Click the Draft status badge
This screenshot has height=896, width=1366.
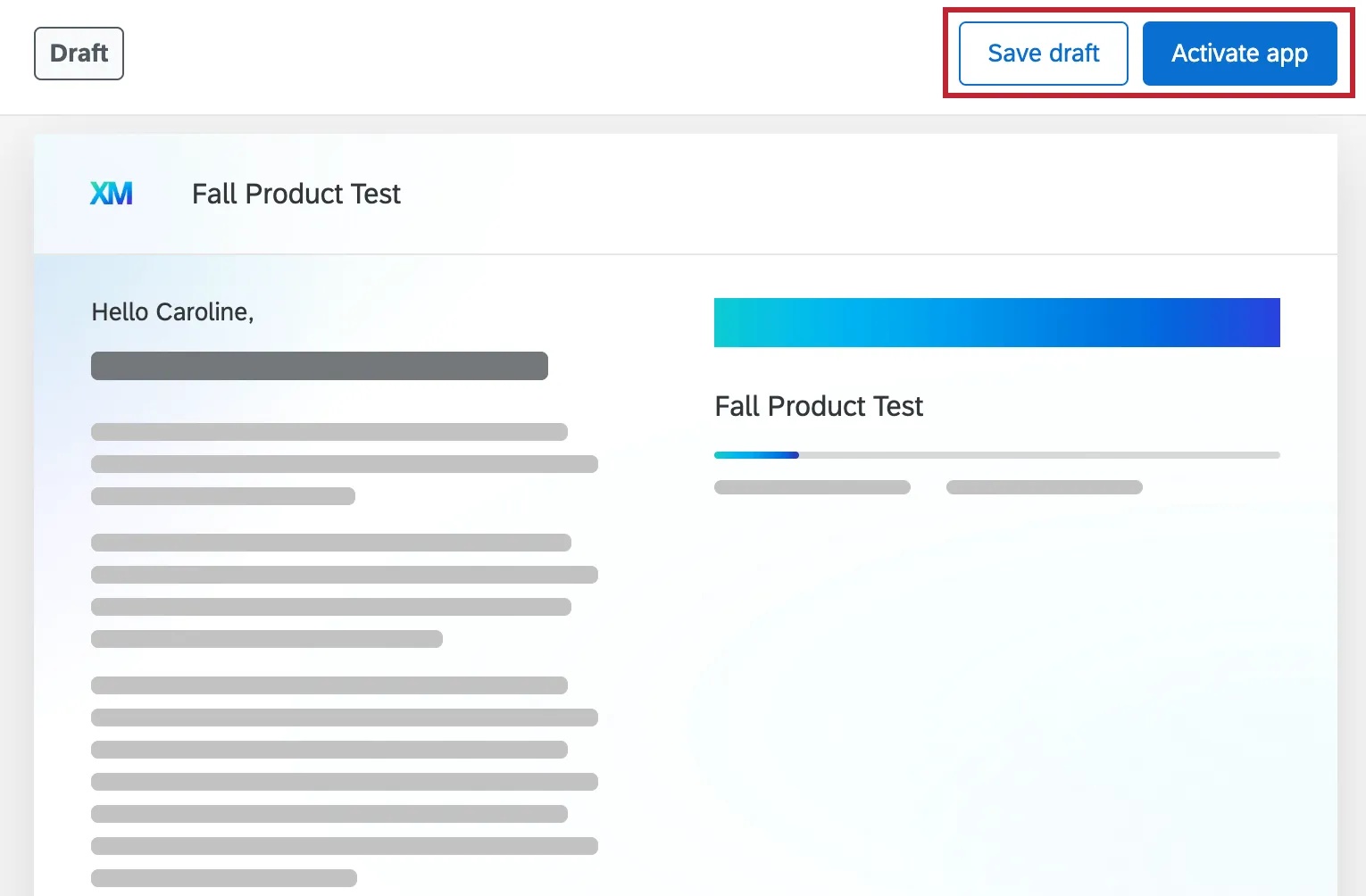pos(78,53)
